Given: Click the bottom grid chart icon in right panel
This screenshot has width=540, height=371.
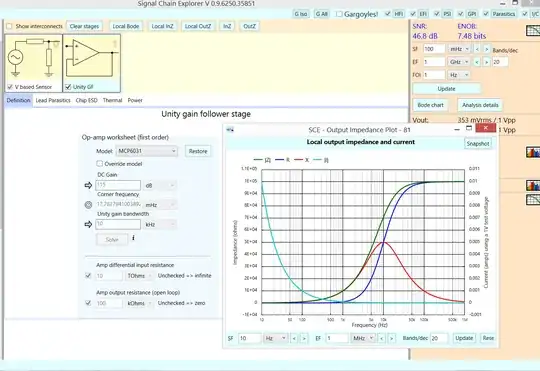Looking at the screenshot, I should 533,200.
